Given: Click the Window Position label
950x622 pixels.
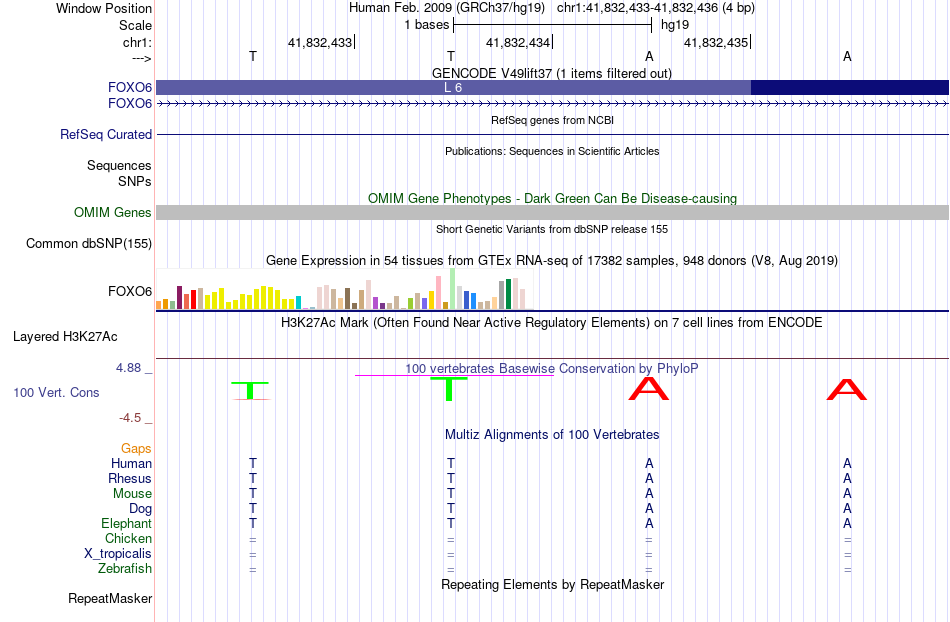Looking at the screenshot, I should pyautogui.click(x=104, y=8).
